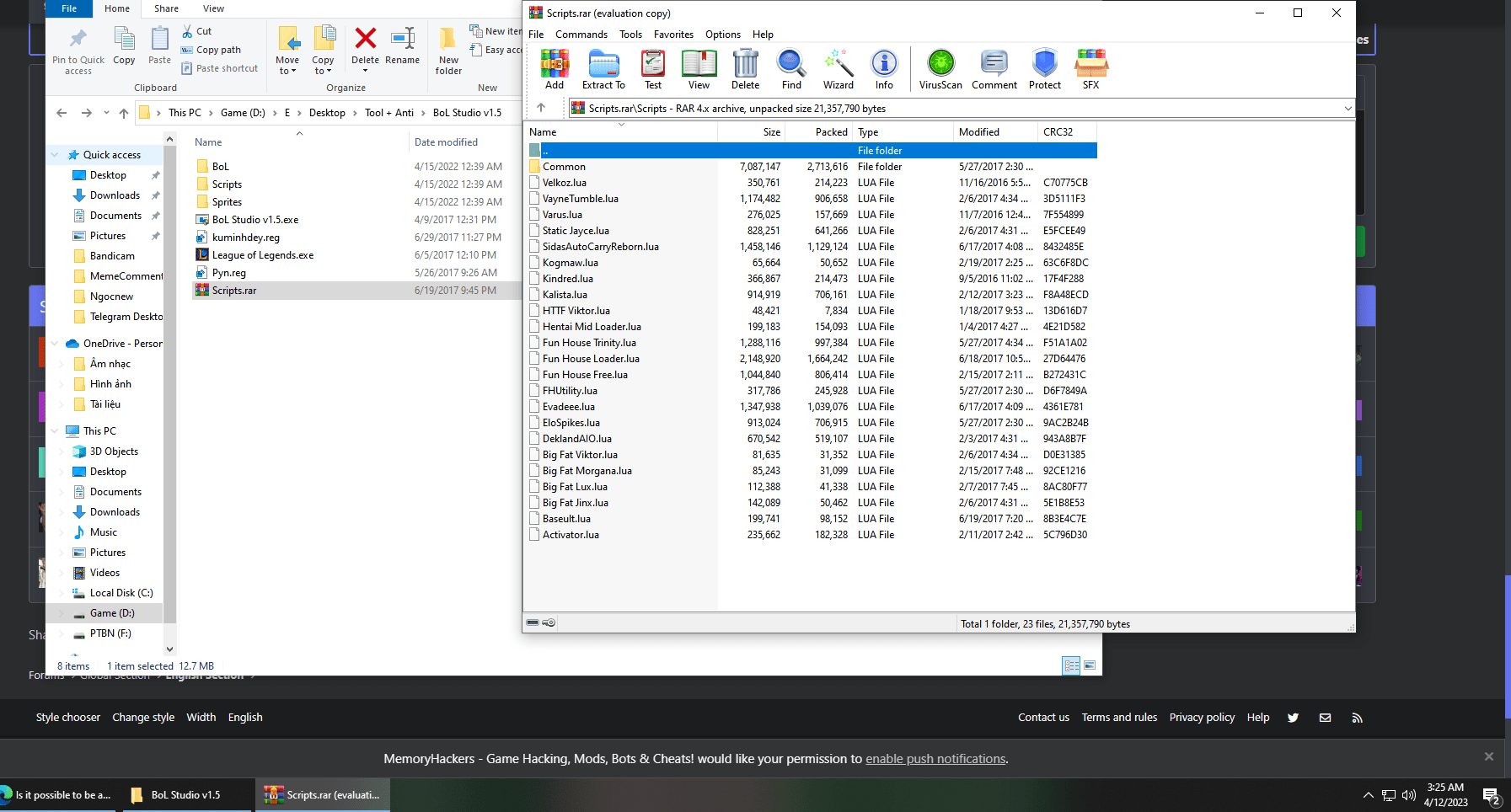This screenshot has height=812, width=1511.
Task: Click the Paste icon in Explorer ribbon
Action: (159, 46)
